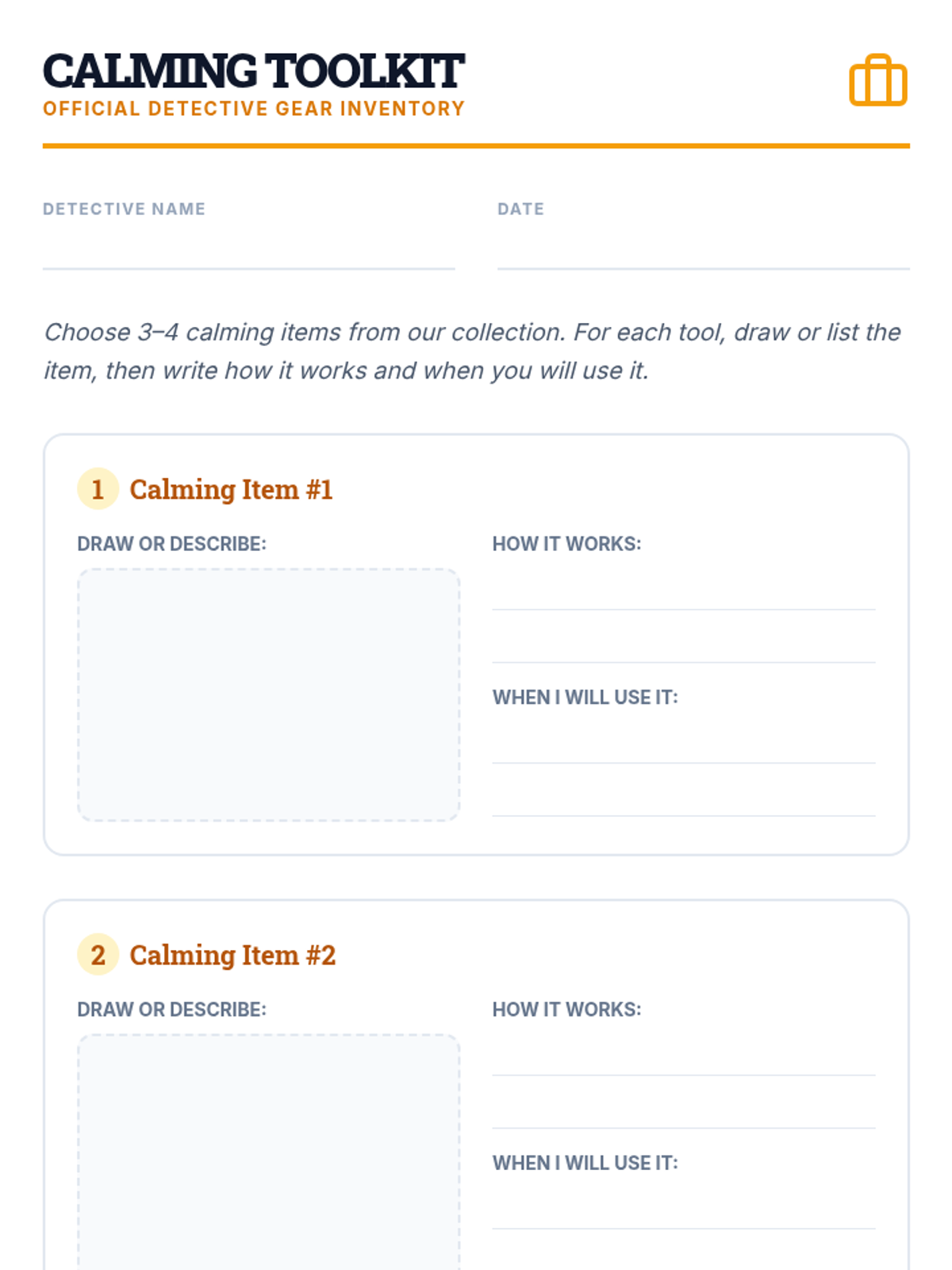This screenshot has height=1270, width=952.
Task: Click the Calming Item #1 heading
Action: [x=231, y=490]
